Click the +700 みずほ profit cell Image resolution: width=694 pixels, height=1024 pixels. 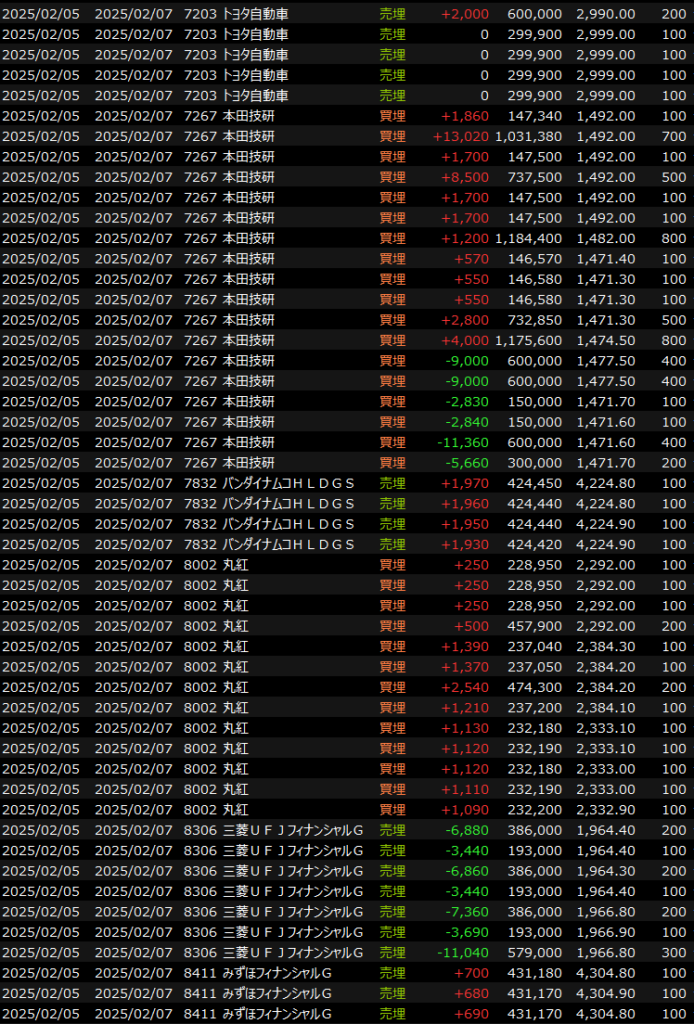point(472,972)
